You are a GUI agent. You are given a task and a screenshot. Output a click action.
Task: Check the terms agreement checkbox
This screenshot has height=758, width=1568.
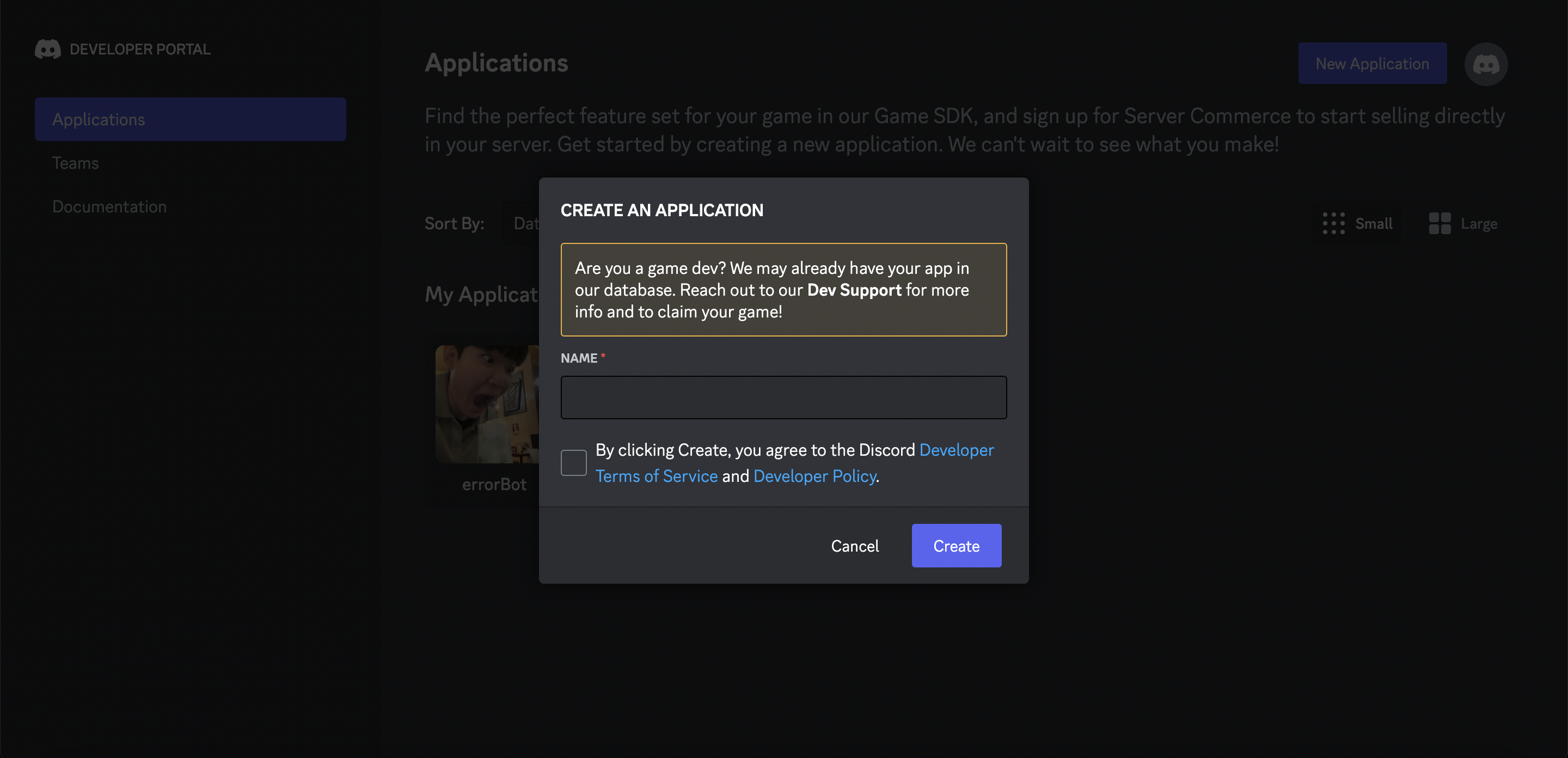(x=573, y=463)
